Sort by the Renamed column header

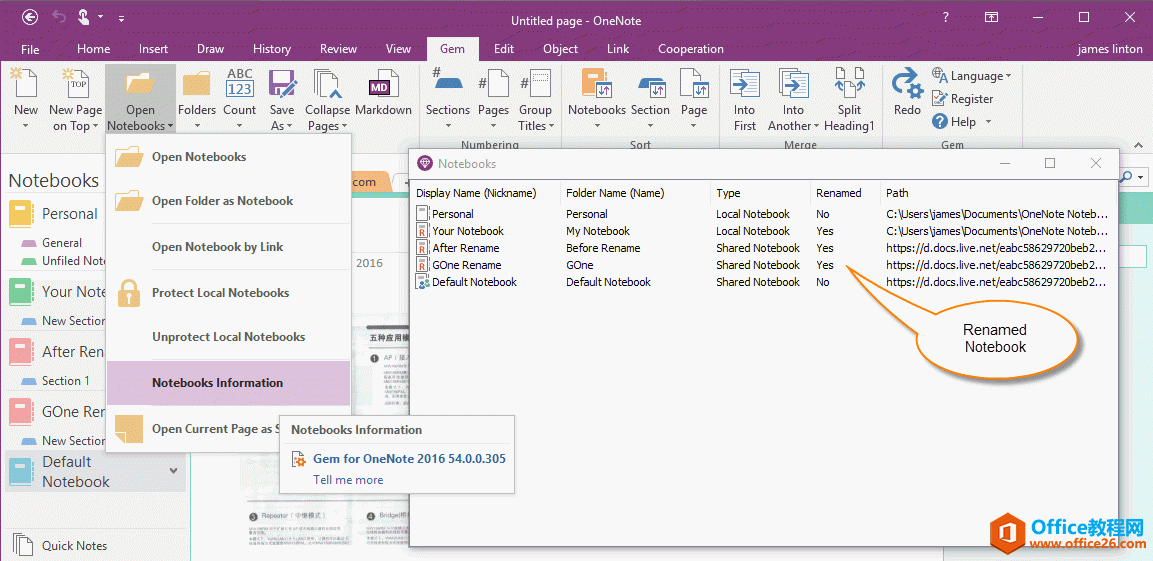pyautogui.click(x=846, y=193)
